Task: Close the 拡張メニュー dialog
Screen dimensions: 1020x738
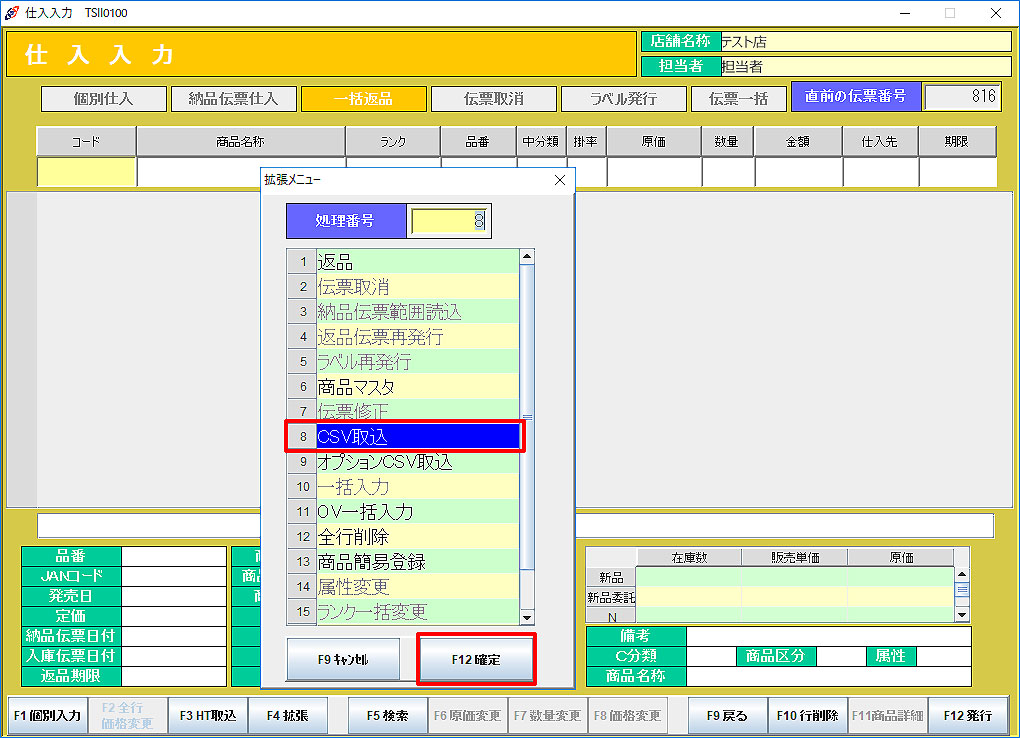Action: [559, 180]
